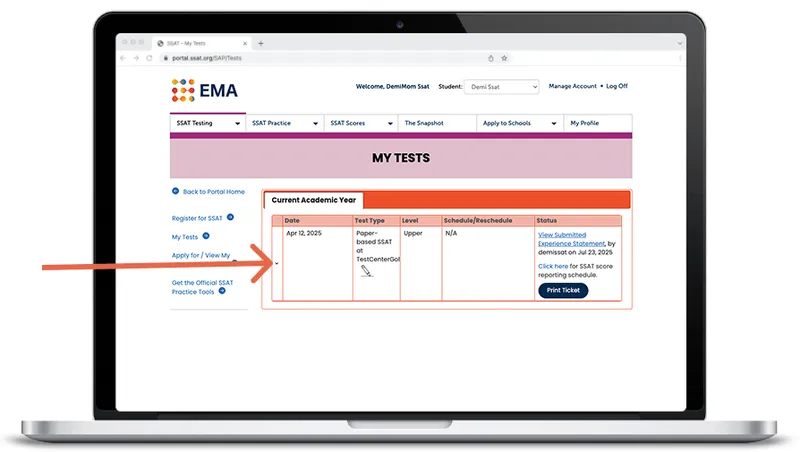Click the browser back arrow
Viewport: 800px width, 452px height.
pyautogui.click(x=123, y=58)
